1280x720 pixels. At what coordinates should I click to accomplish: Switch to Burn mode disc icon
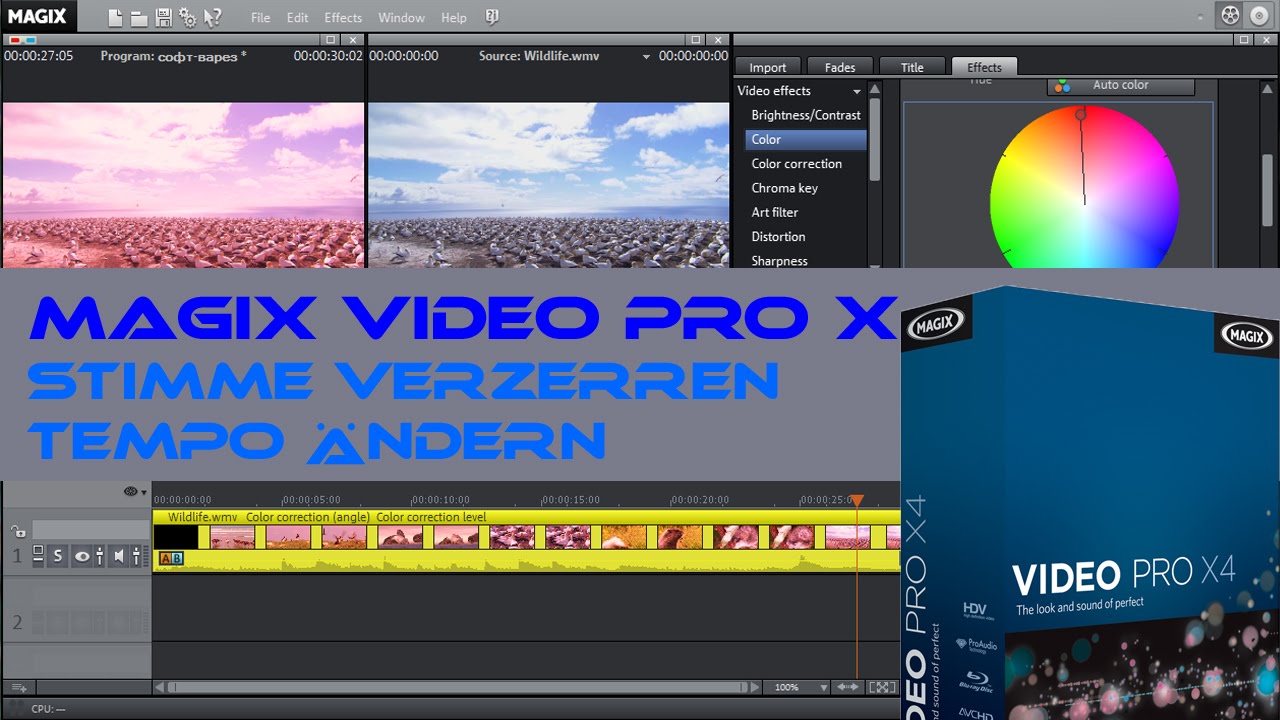click(x=1259, y=16)
